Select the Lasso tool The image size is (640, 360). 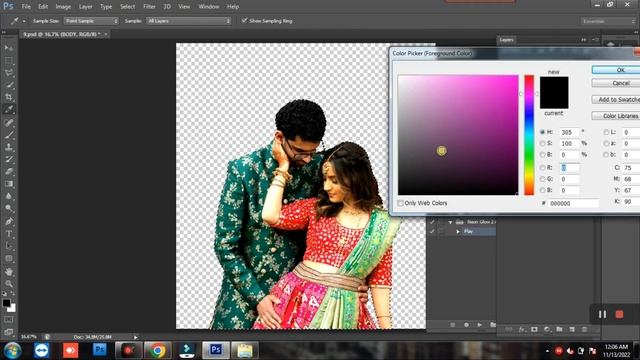[9, 73]
